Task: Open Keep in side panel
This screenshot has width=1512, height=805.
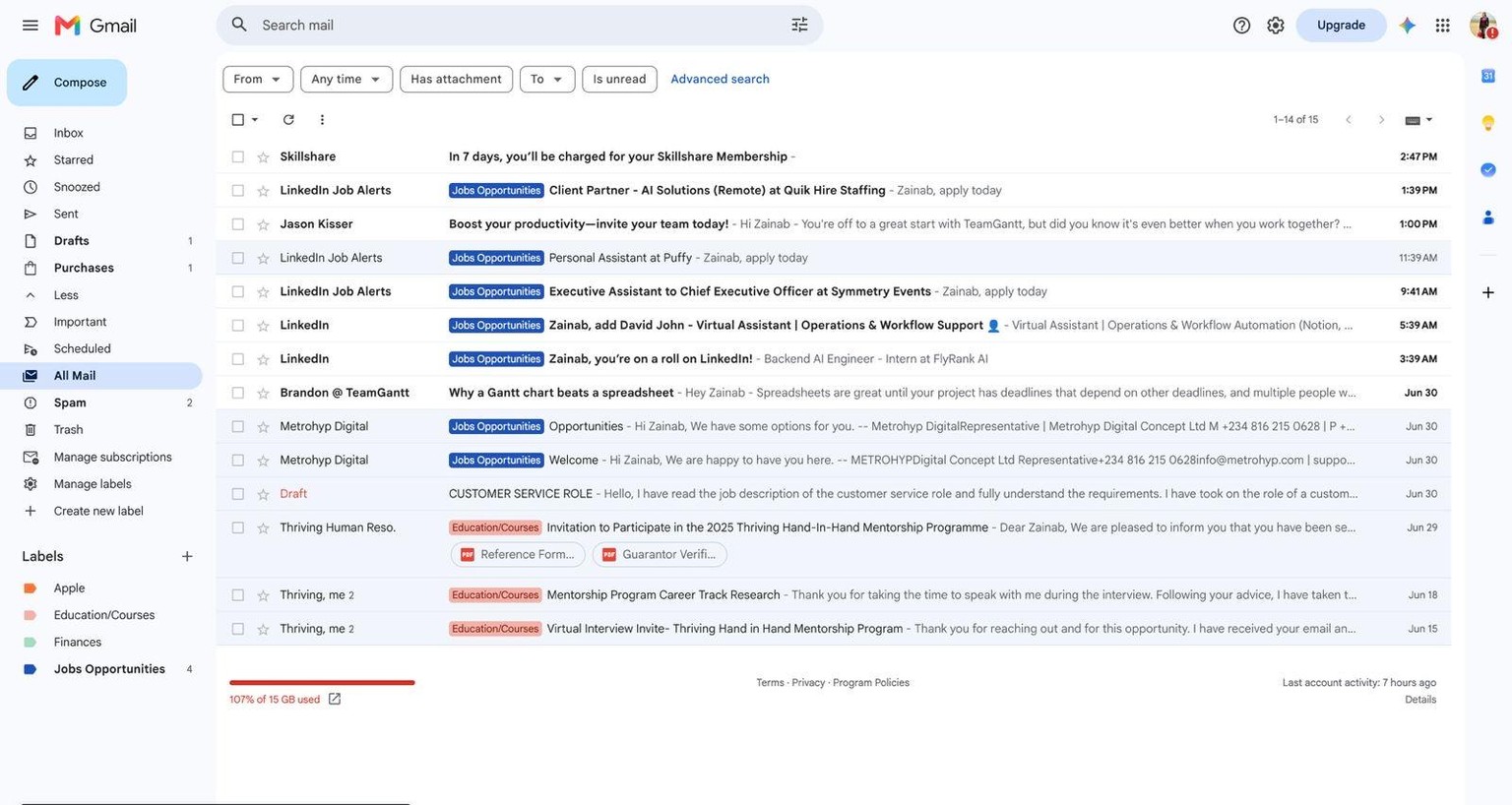Action: 1488,123
